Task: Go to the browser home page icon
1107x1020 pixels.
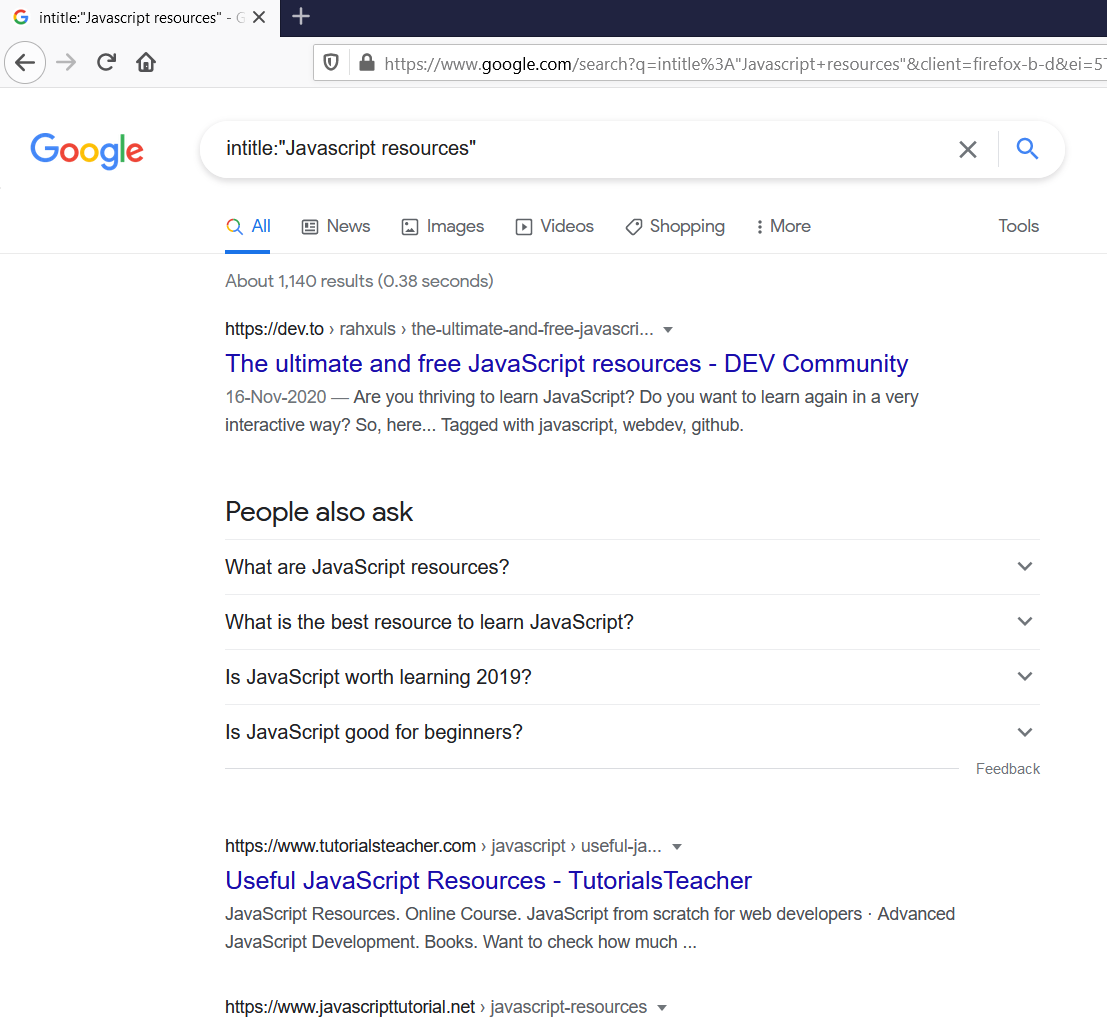Action: [146, 62]
